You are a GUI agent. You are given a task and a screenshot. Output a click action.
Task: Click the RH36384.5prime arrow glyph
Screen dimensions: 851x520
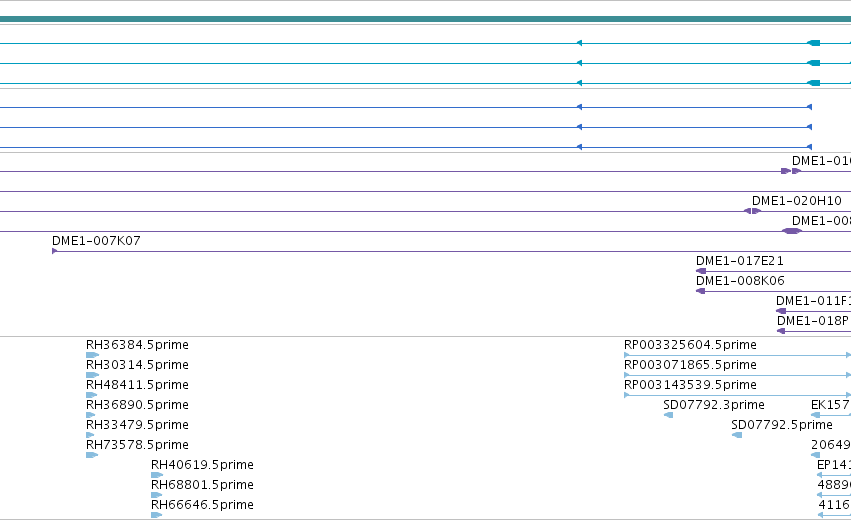(x=92, y=355)
